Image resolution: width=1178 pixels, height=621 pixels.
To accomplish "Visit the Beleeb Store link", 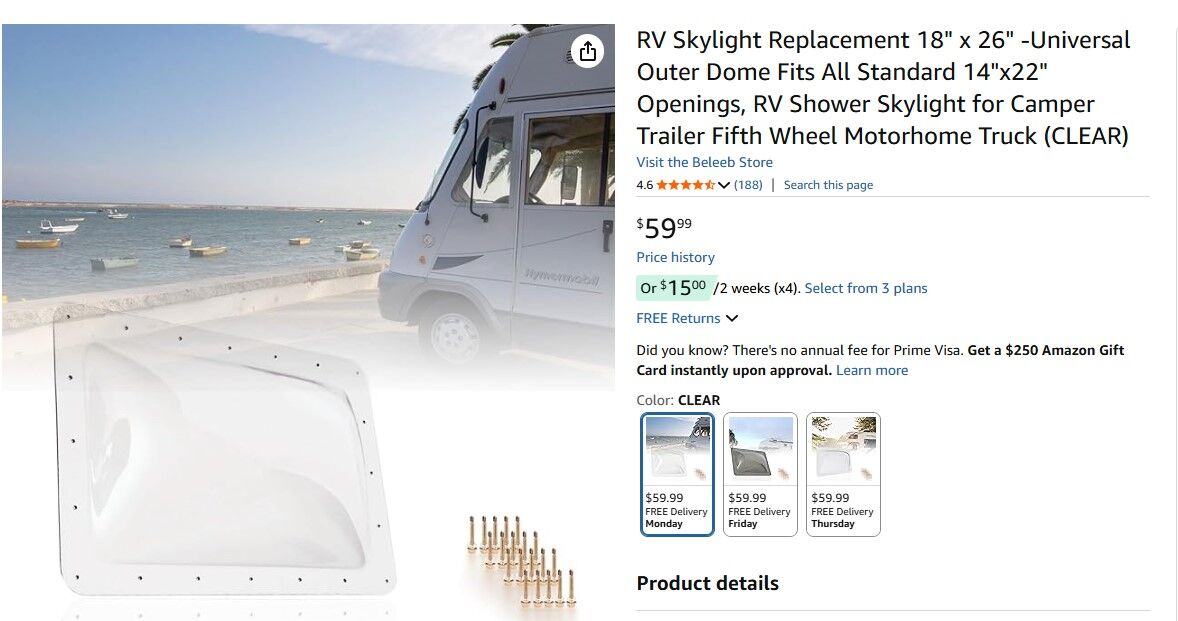I will 704,162.
